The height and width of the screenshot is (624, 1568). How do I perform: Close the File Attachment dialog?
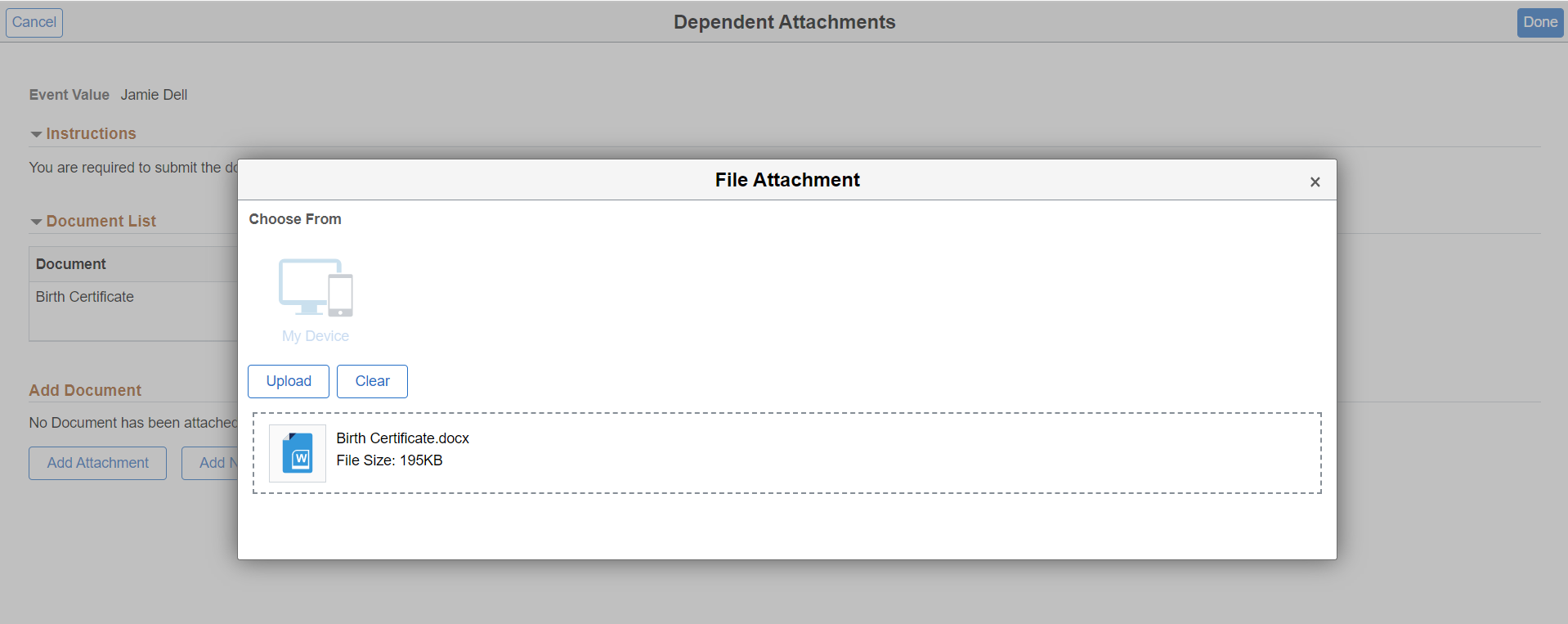[x=1315, y=182]
